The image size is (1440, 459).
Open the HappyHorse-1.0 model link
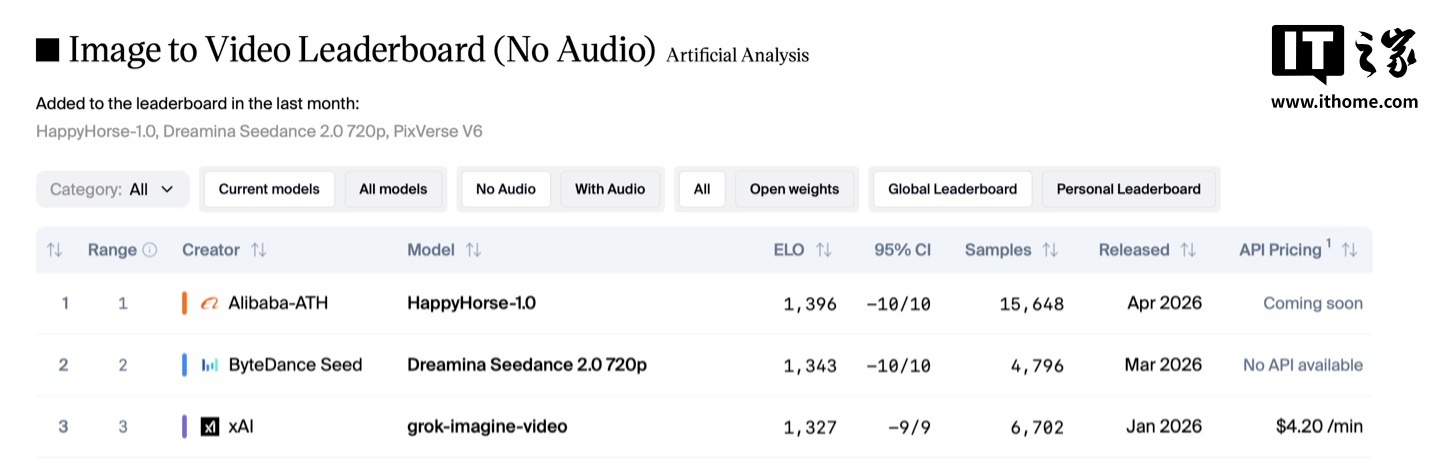click(x=471, y=303)
